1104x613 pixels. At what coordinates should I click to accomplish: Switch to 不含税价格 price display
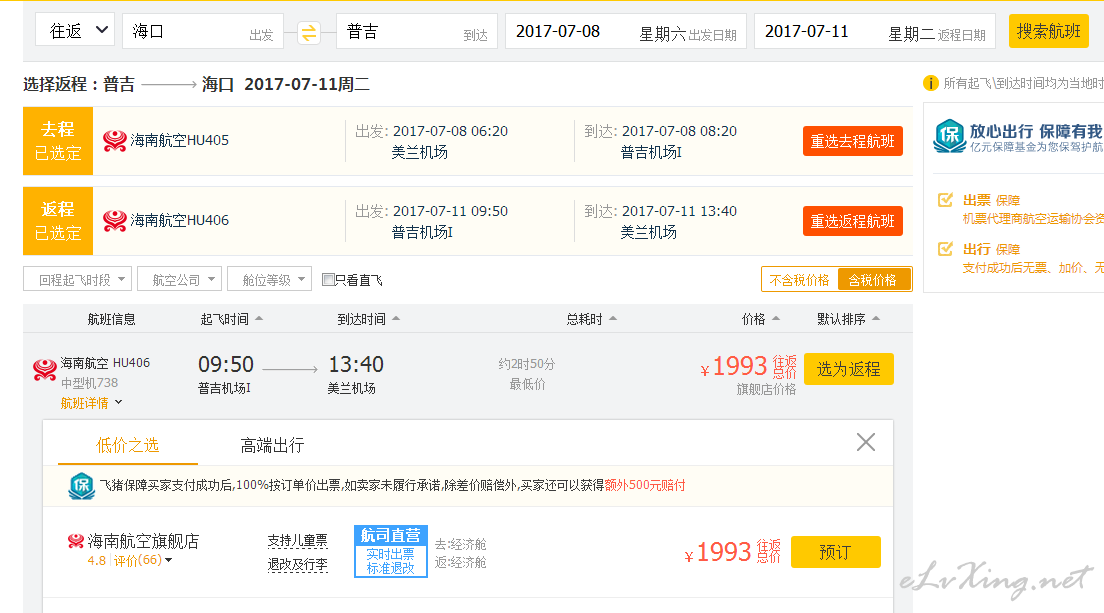(799, 280)
